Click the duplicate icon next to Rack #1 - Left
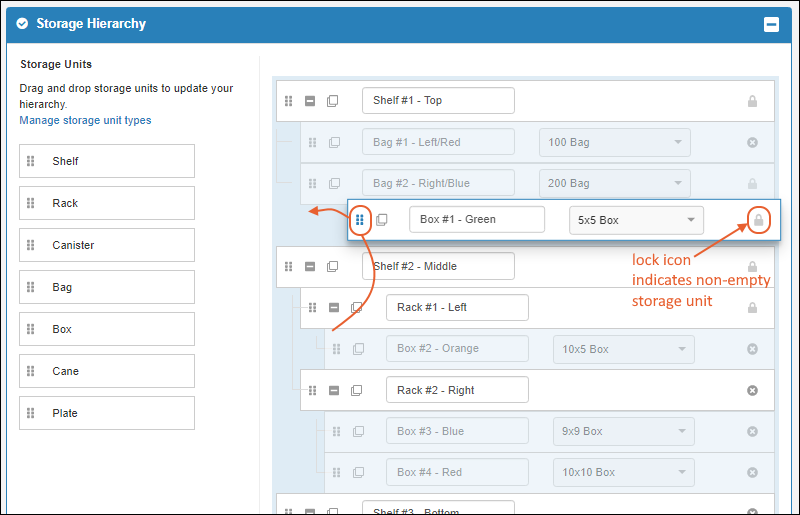800x515 pixels. tap(357, 308)
